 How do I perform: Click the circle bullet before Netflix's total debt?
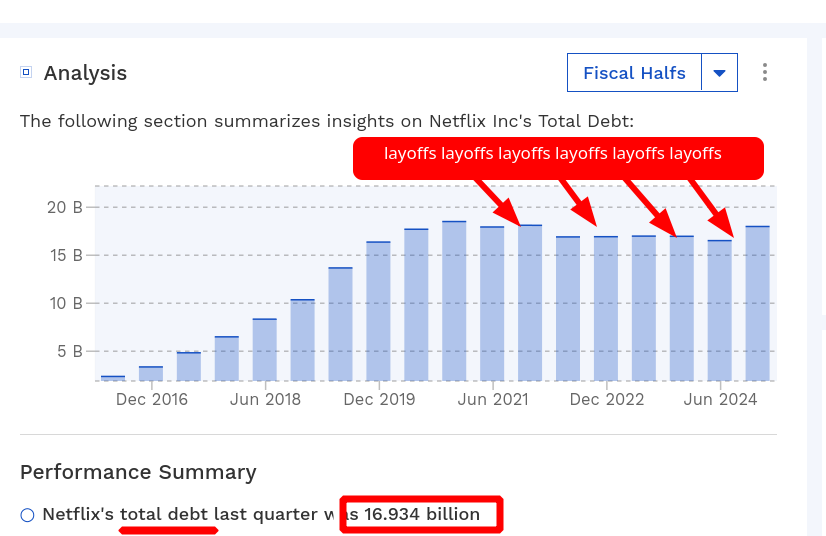[27, 515]
